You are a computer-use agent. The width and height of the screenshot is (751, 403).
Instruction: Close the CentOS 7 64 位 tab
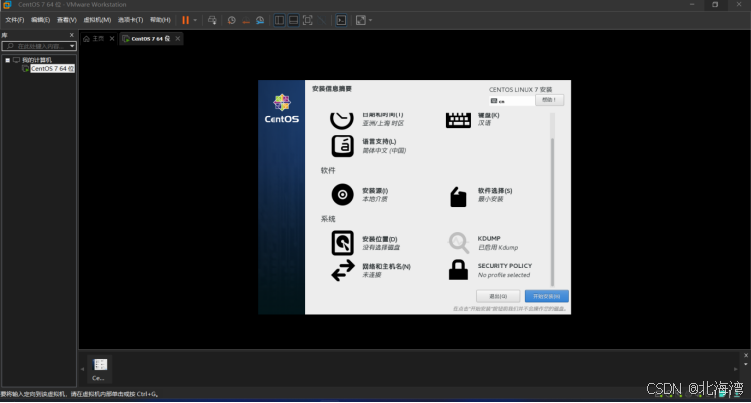tap(178, 39)
